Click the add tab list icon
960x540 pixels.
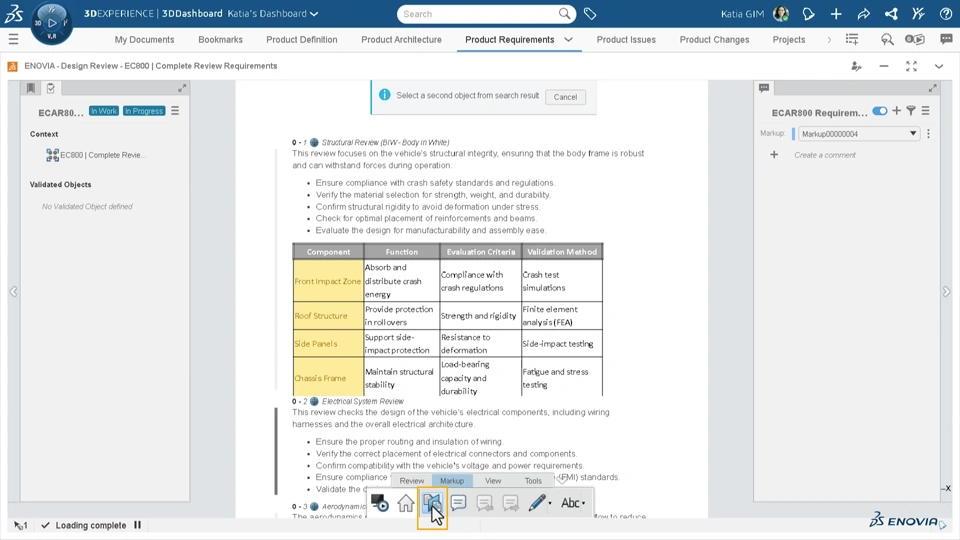tap(852, 39)
